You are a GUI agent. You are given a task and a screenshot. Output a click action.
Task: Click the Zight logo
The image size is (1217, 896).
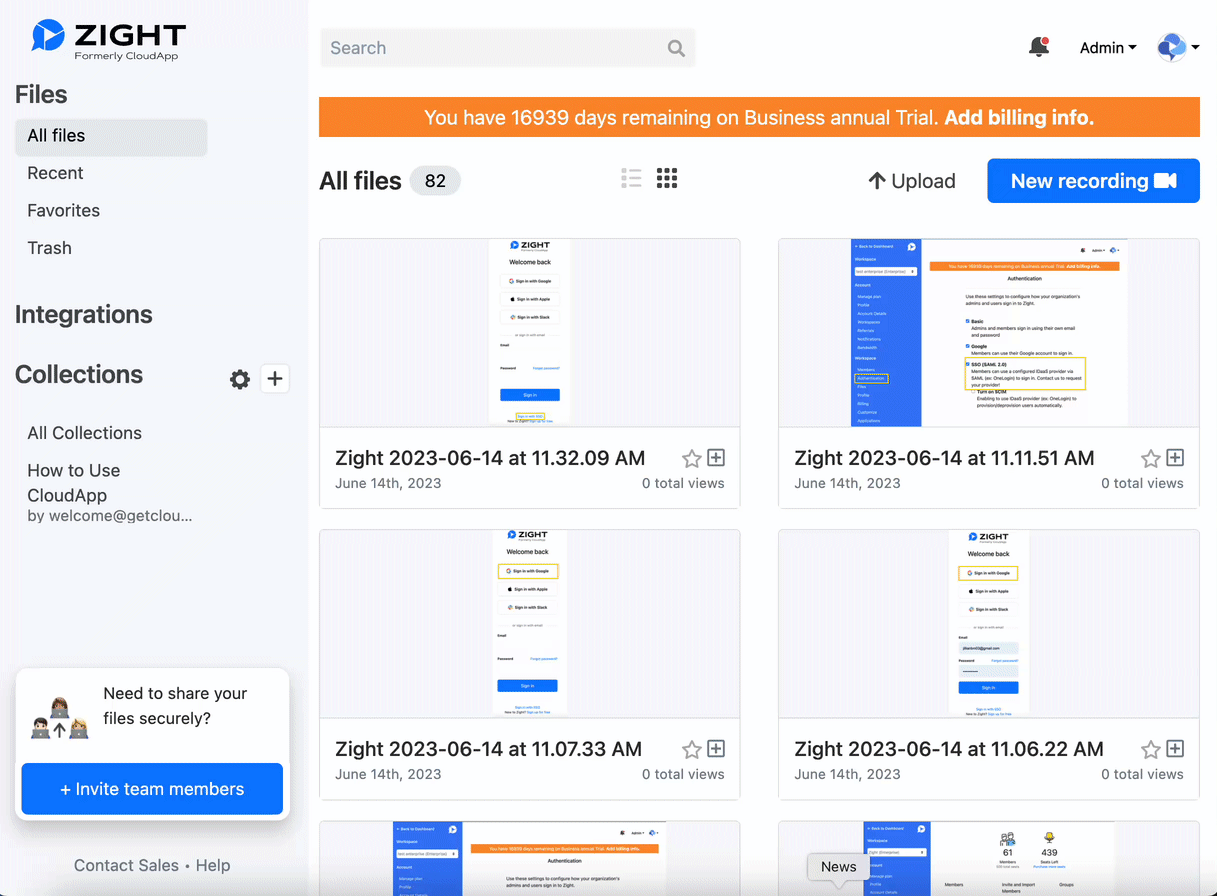click(x=108, y=40)
